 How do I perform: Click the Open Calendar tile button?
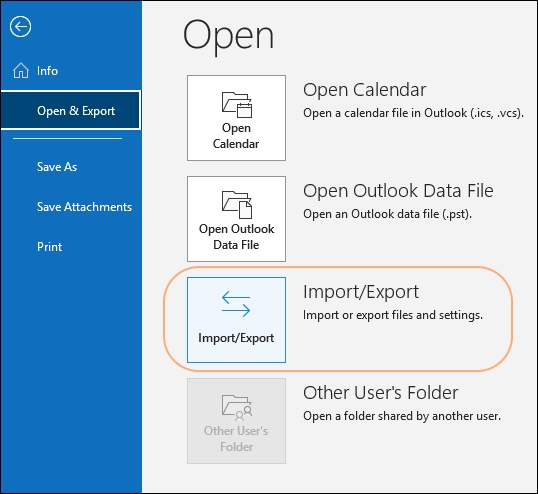click(236, 118)
